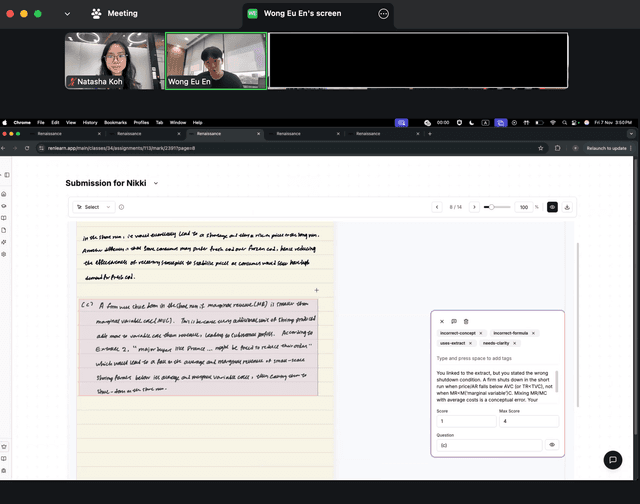Expand the Zoom window chevron next to Meeting
The height and width of the screenshot is (504, 640).
[67, 14]
